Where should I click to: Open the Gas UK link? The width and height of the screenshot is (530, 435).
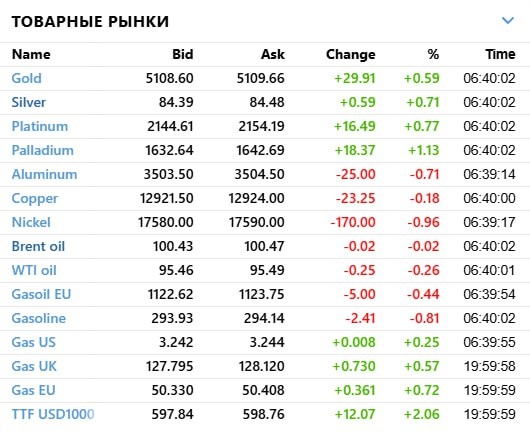point(34,366)
